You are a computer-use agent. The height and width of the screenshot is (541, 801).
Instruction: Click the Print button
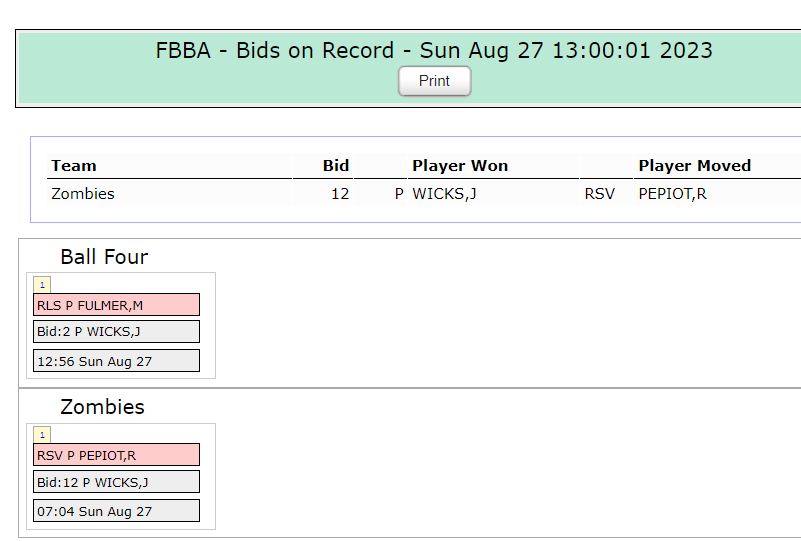pyautogui.click(x=434, y=81)
